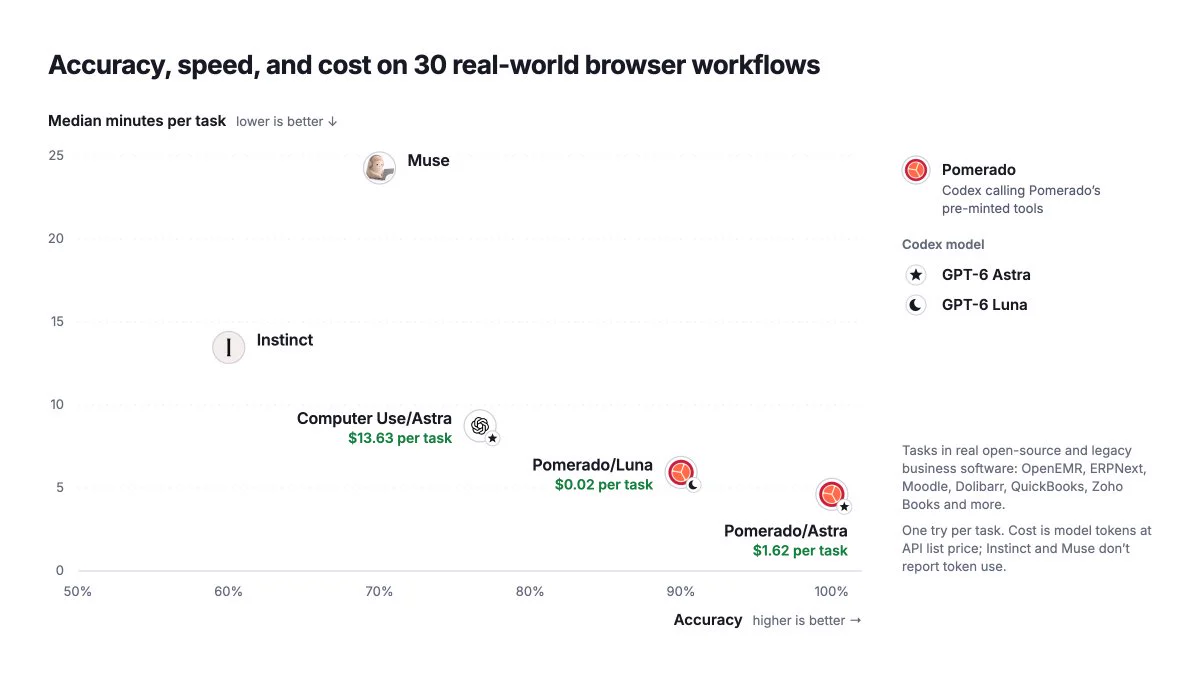The width and height of the screenshot is (1200, 675).
Task: Click the 'Accuracy' x-axis label
Action: 708,620
